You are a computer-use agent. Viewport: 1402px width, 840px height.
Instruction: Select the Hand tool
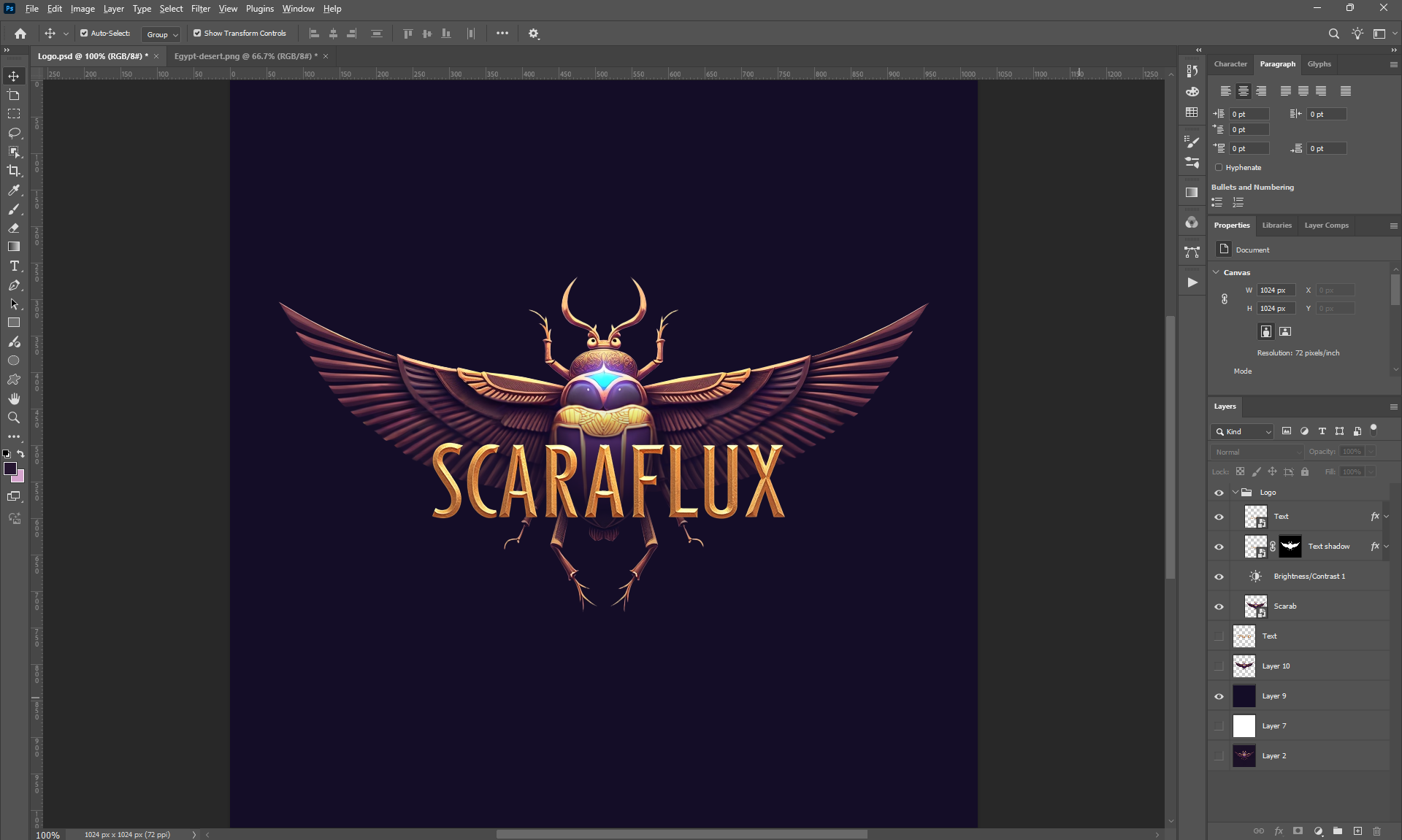click(14, 398)
